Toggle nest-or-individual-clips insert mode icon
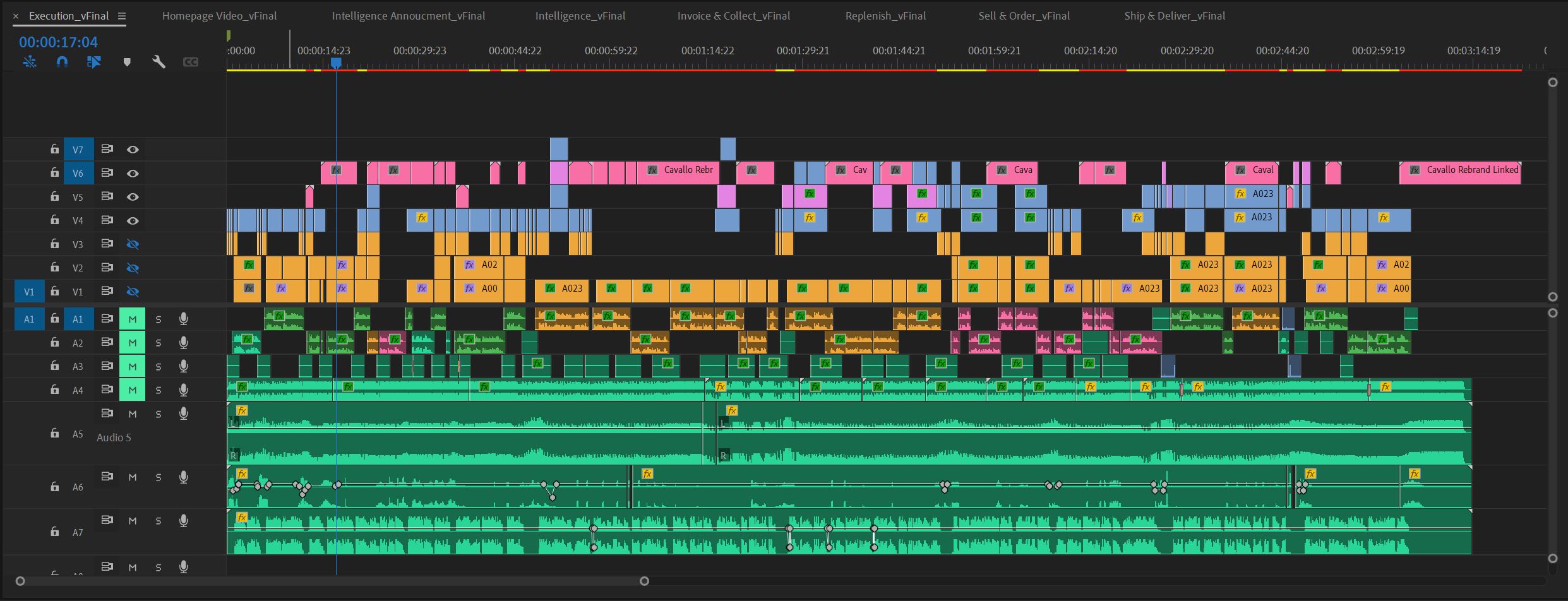The width and height of the screenshot is (1568, 601). [x=30, y=62]
